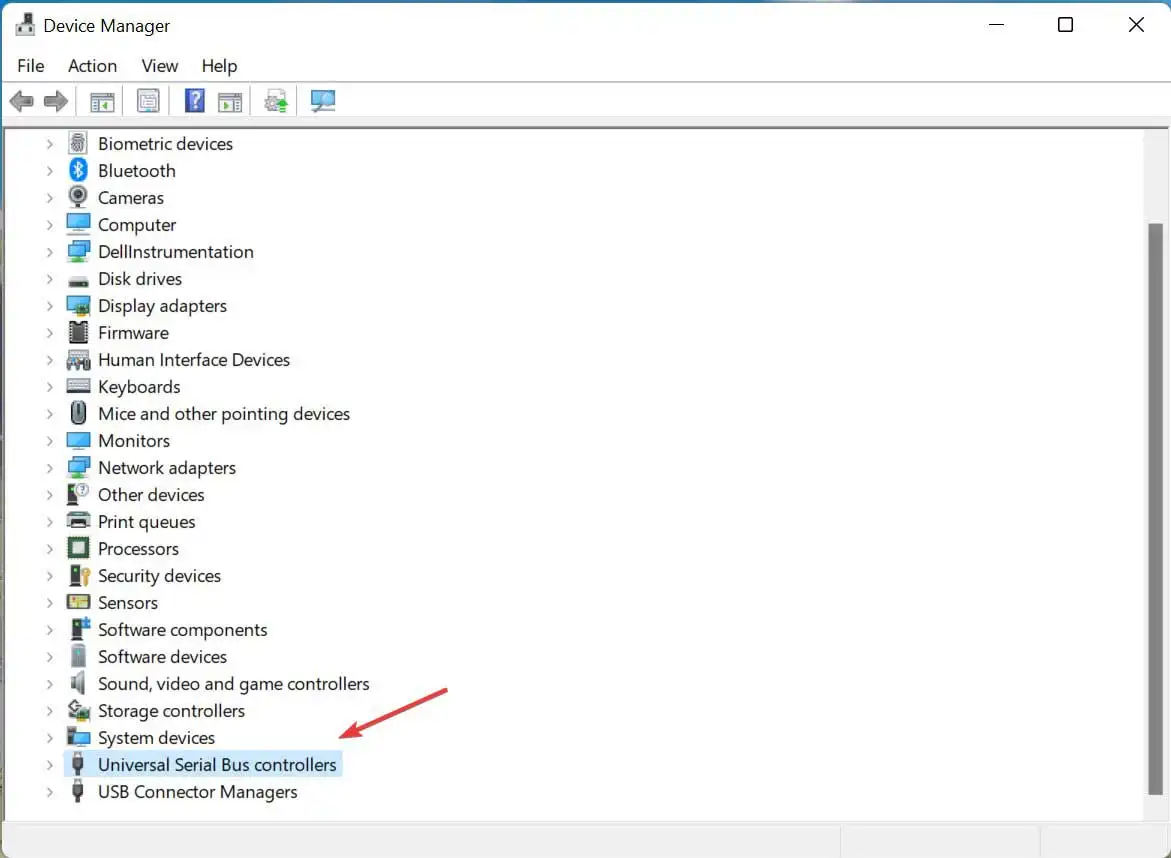Click the Bluetooth icon in device list

(78, 171)
